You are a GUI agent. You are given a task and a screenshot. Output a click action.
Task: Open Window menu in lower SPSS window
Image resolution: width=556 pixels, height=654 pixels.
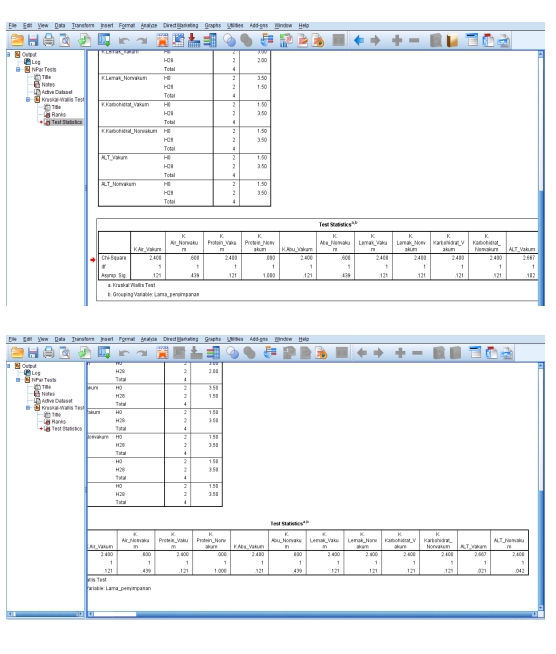[x=283, y=339]
